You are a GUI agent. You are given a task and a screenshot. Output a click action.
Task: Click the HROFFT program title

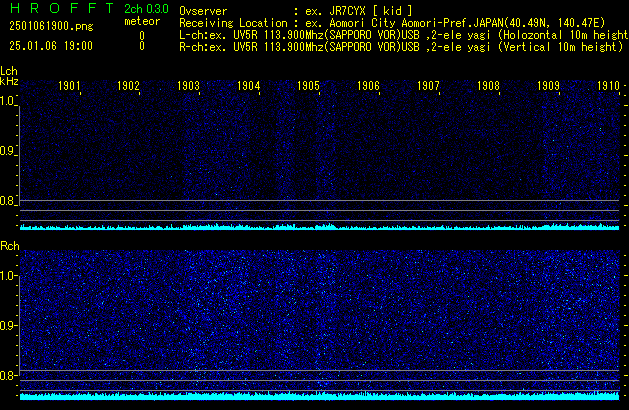(62, 8)
